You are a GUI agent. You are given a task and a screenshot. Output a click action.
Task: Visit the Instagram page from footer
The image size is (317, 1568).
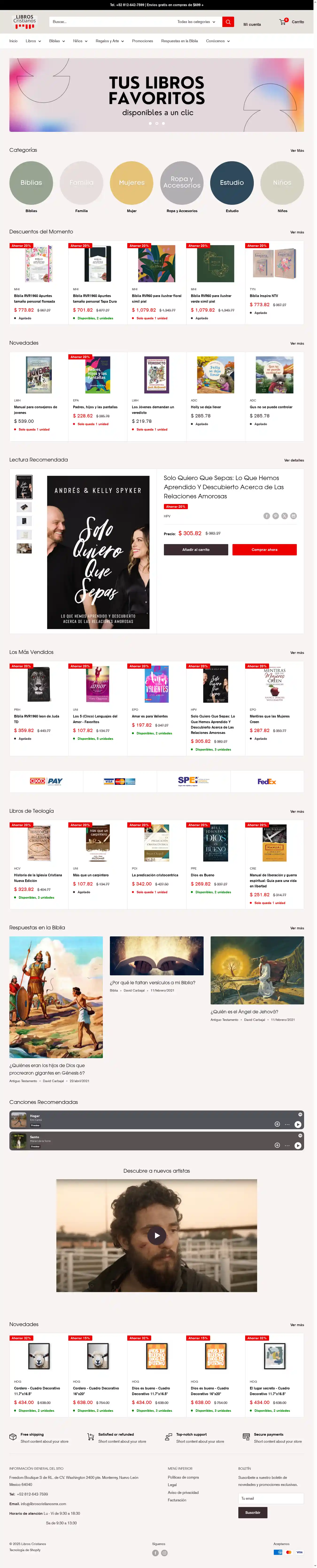(x=164, y=1553)
